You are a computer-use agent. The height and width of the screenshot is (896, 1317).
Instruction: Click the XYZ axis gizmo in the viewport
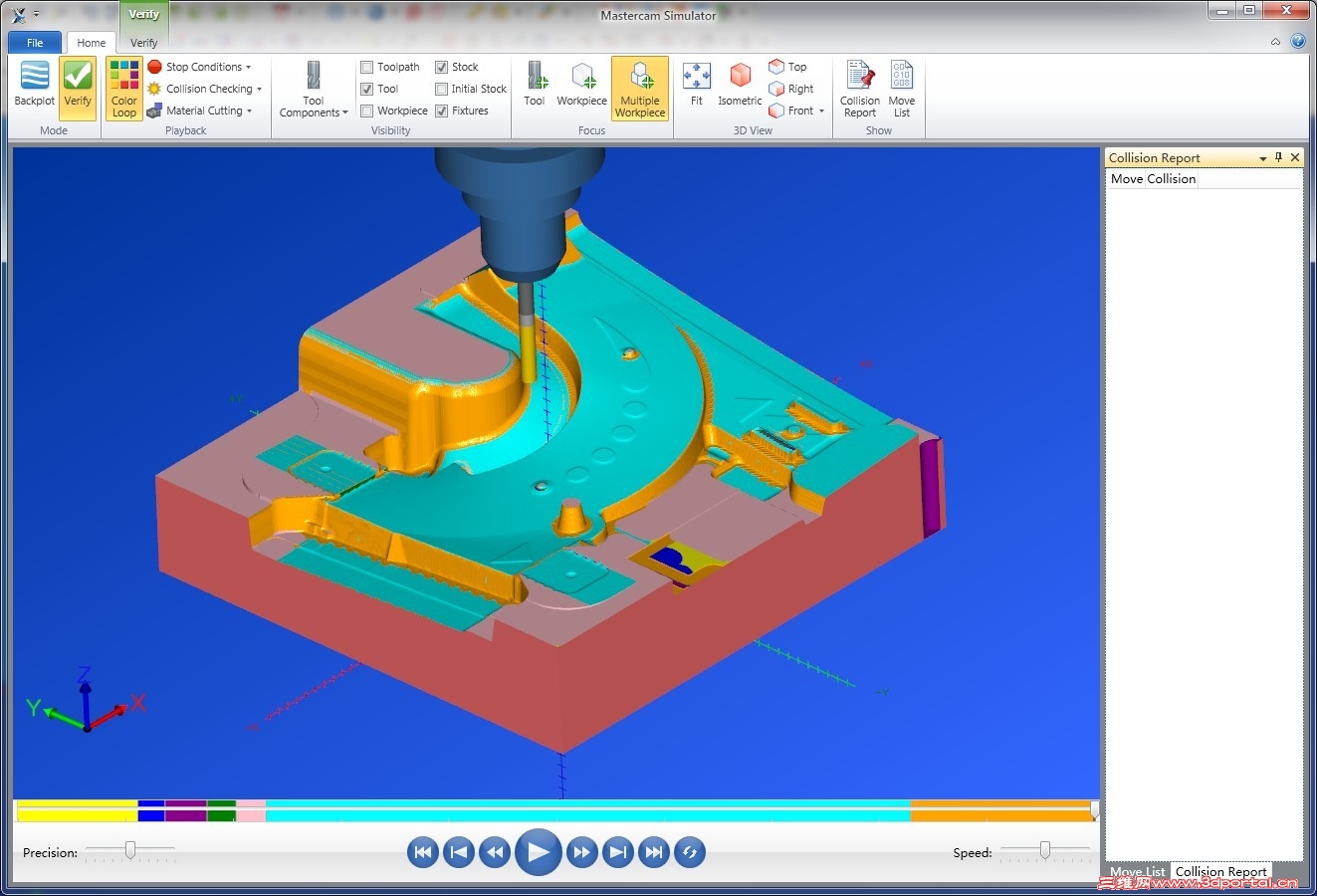(x=86, y=700)
